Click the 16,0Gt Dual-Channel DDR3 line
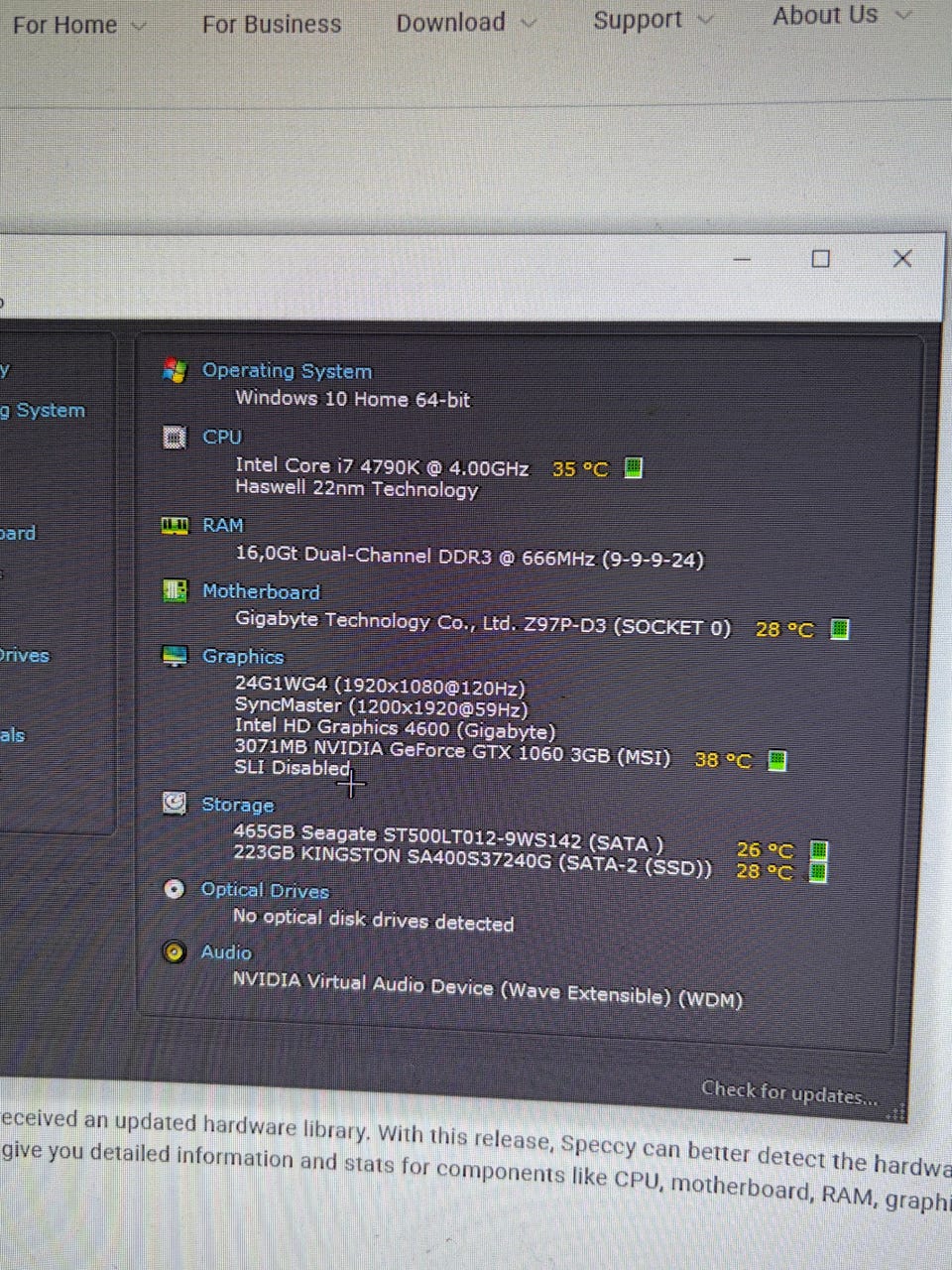 point(469,558)
